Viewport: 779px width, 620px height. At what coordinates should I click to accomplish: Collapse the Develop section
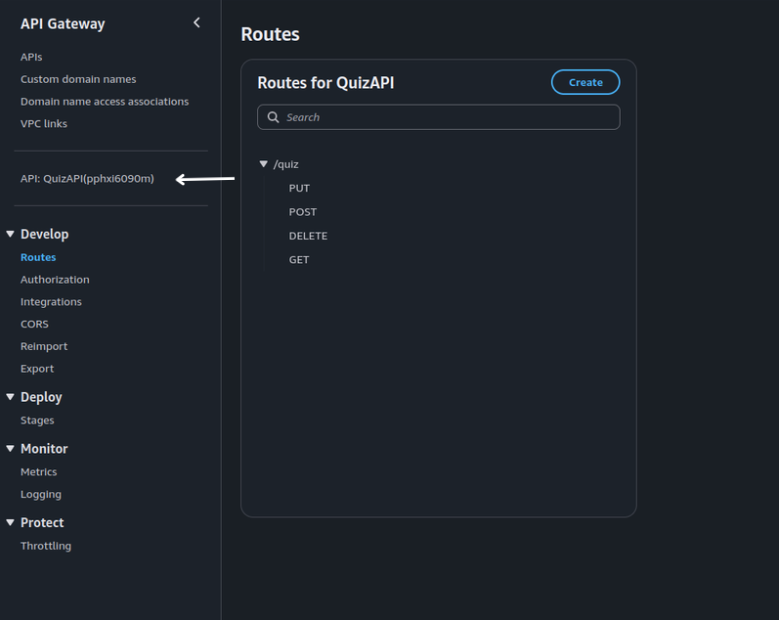[11, 234]
